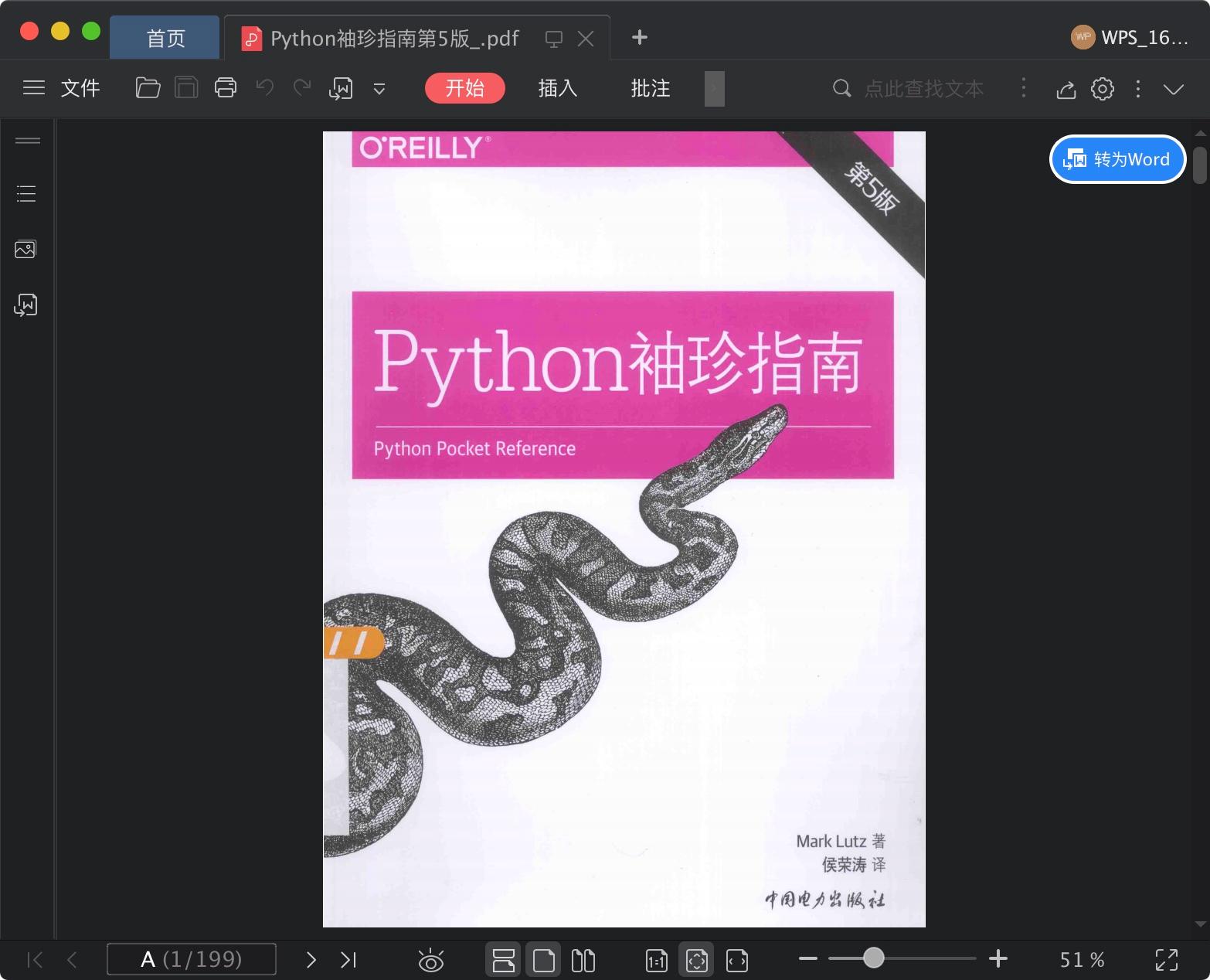The height and width of the screenshot is (980, 1210).
Task: Close the Python袖珍指南 PDF tab
Action: click(586, 39)
